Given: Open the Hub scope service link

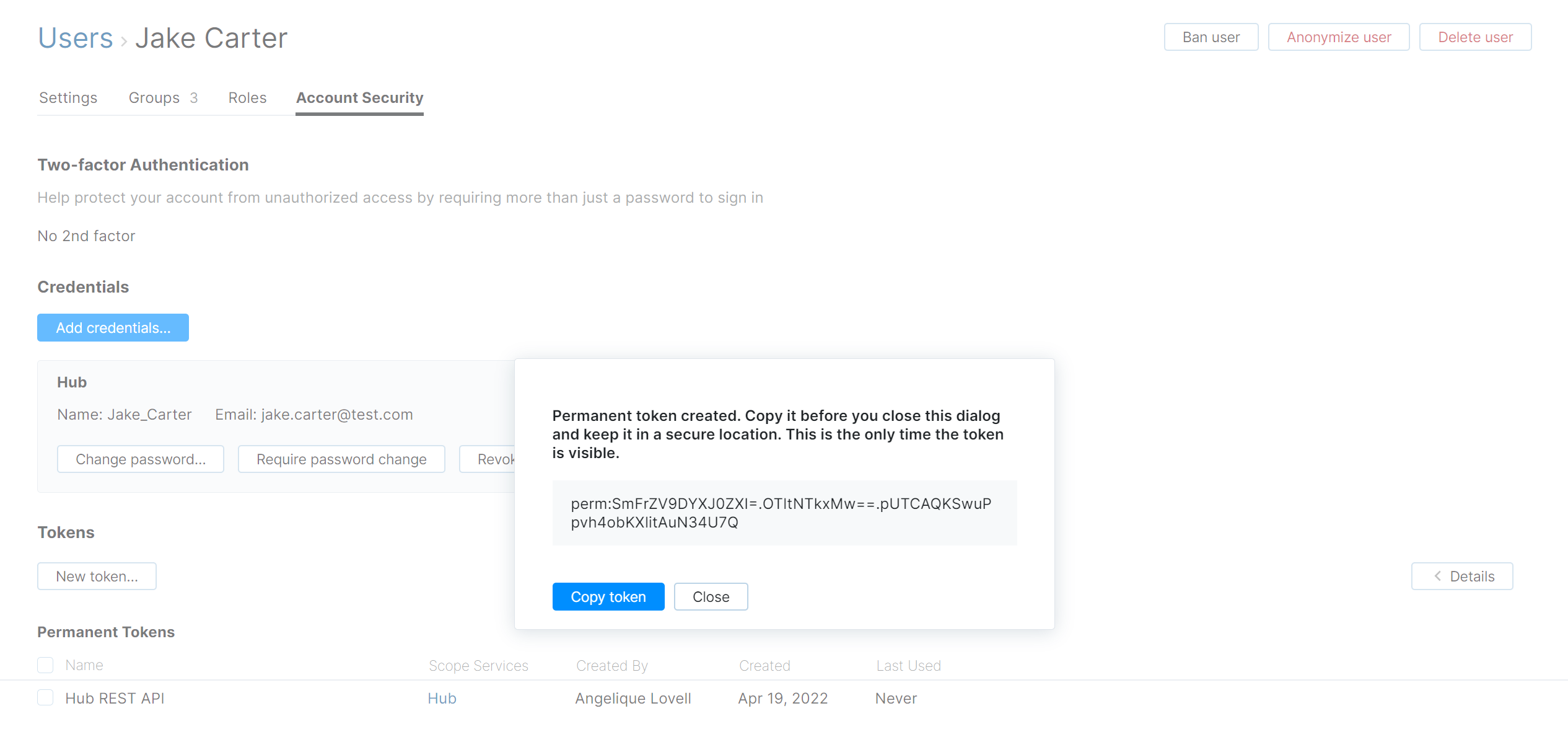Looking at the screenshot, I should coord(442,698).
